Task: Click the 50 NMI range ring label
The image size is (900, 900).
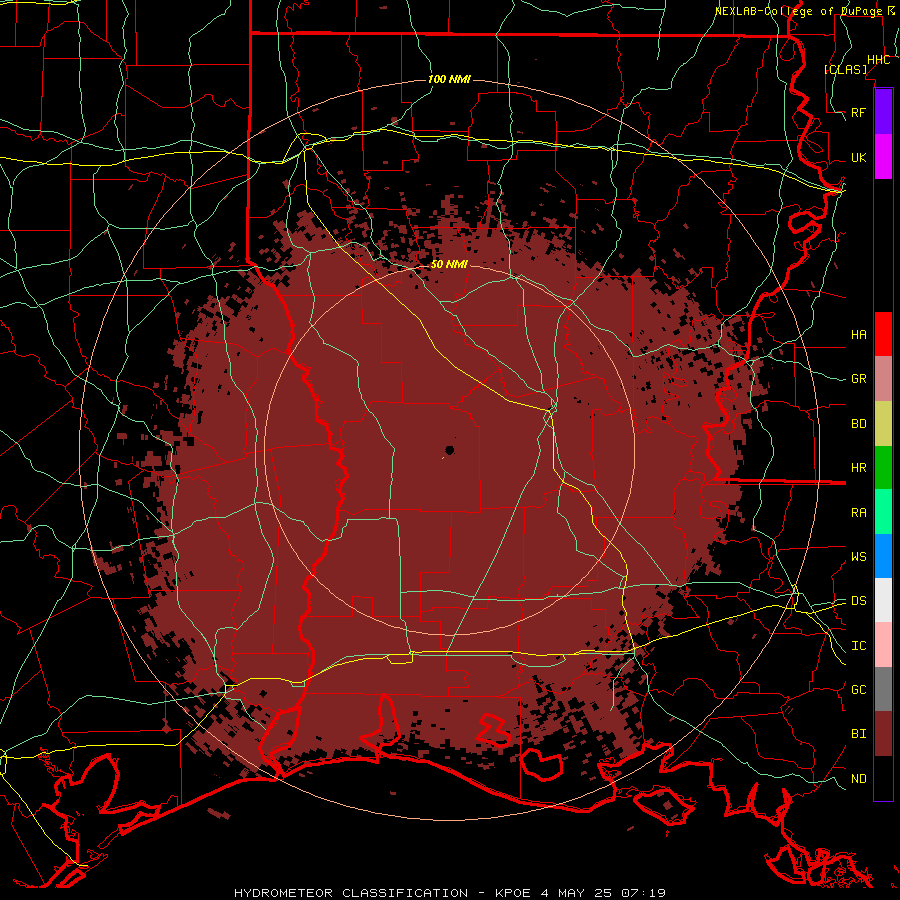Action: coord(449,265)
